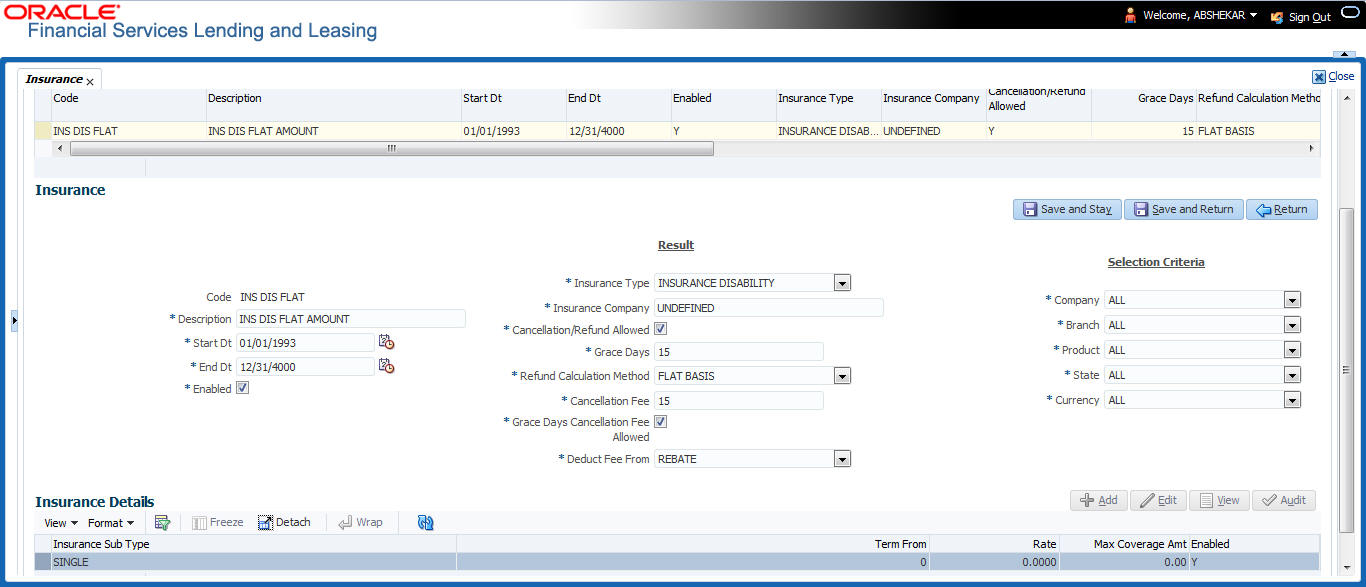This screenshot has height=587, width=1366.
Task: Click the refresh icon in Insurance Details
Action: click(x=425, y=522)
